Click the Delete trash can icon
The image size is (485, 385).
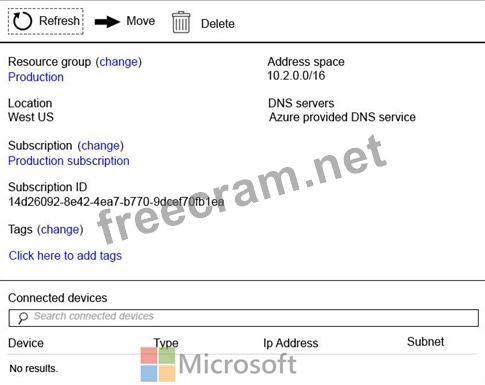[181, 22]
